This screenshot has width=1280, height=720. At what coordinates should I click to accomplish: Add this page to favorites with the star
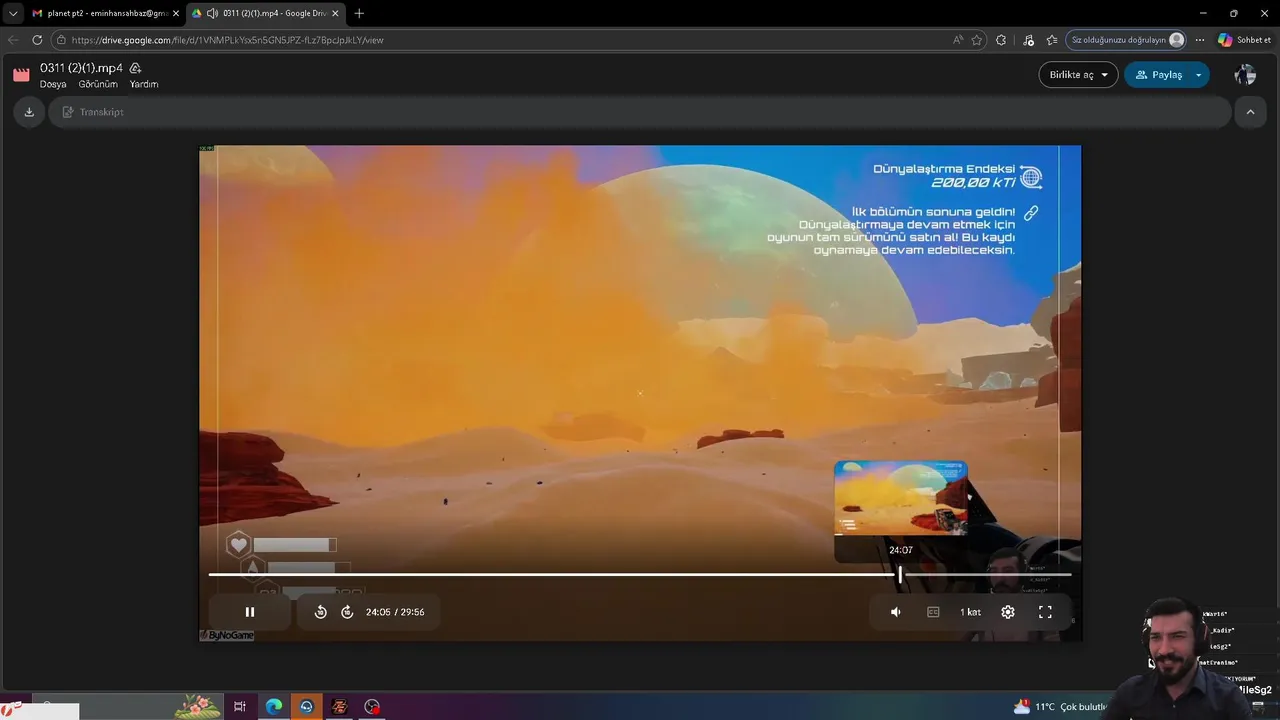point(977,40)
